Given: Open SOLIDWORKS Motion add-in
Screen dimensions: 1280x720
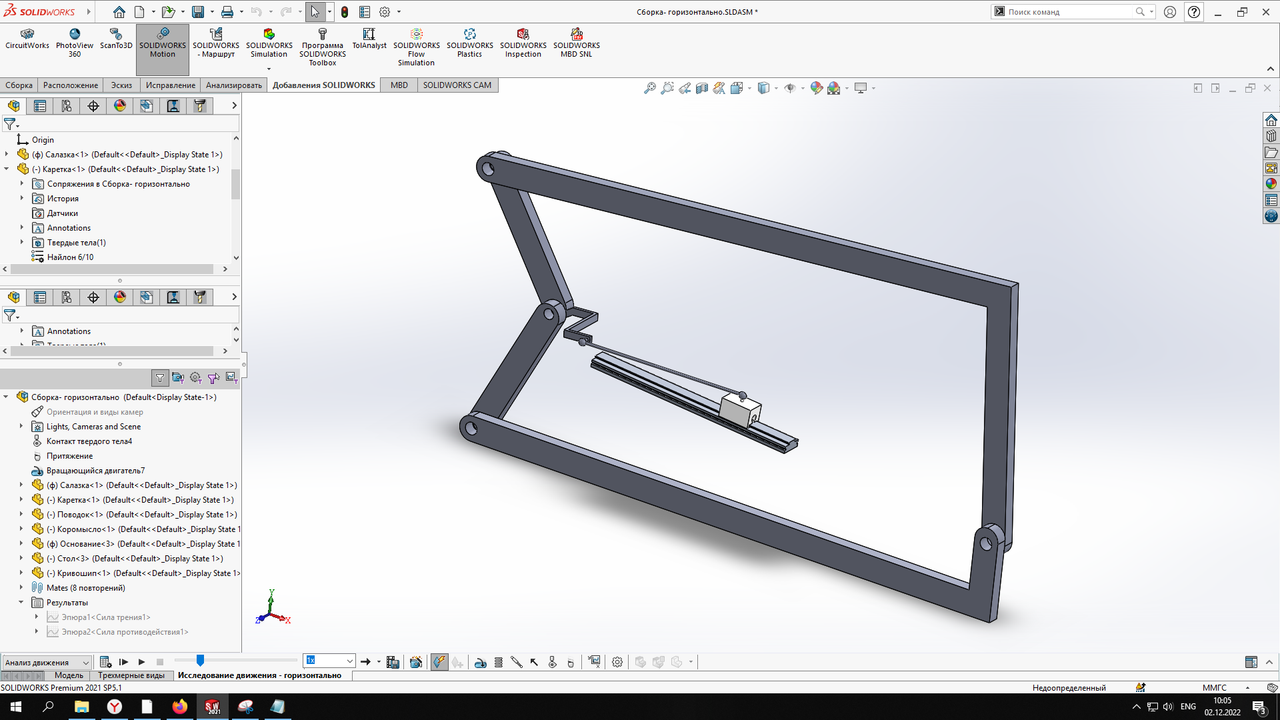Looking at the screenshot, I should [162, 50].
